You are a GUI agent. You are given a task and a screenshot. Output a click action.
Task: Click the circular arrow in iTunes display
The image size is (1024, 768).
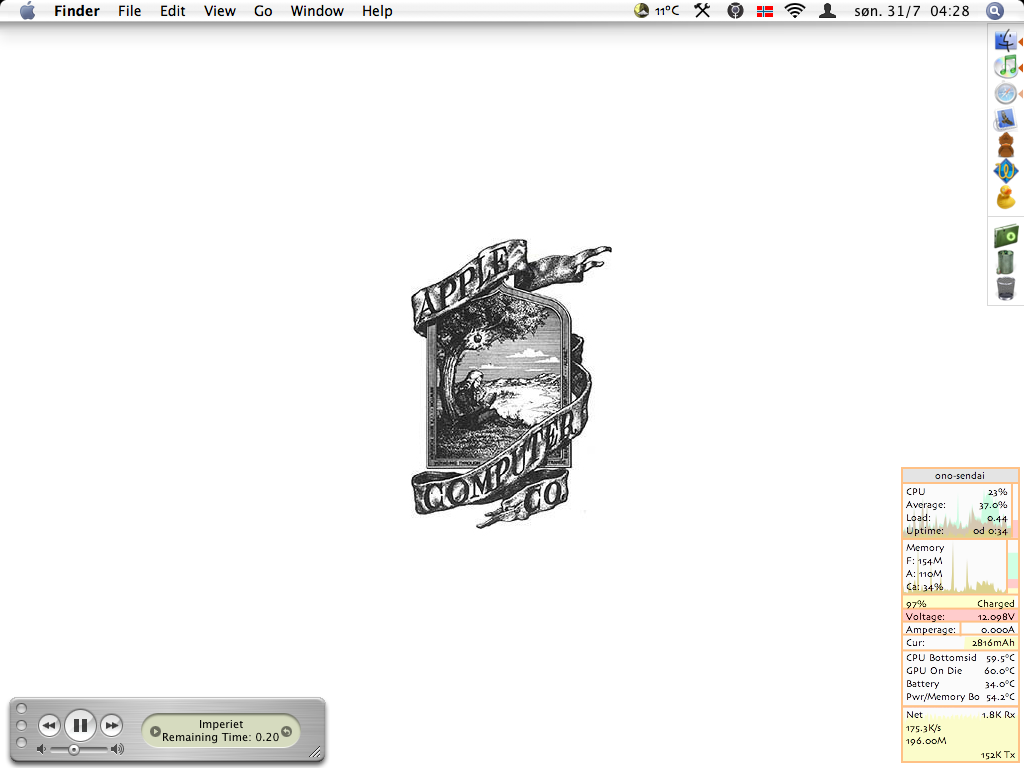click(x=287, y=731)
